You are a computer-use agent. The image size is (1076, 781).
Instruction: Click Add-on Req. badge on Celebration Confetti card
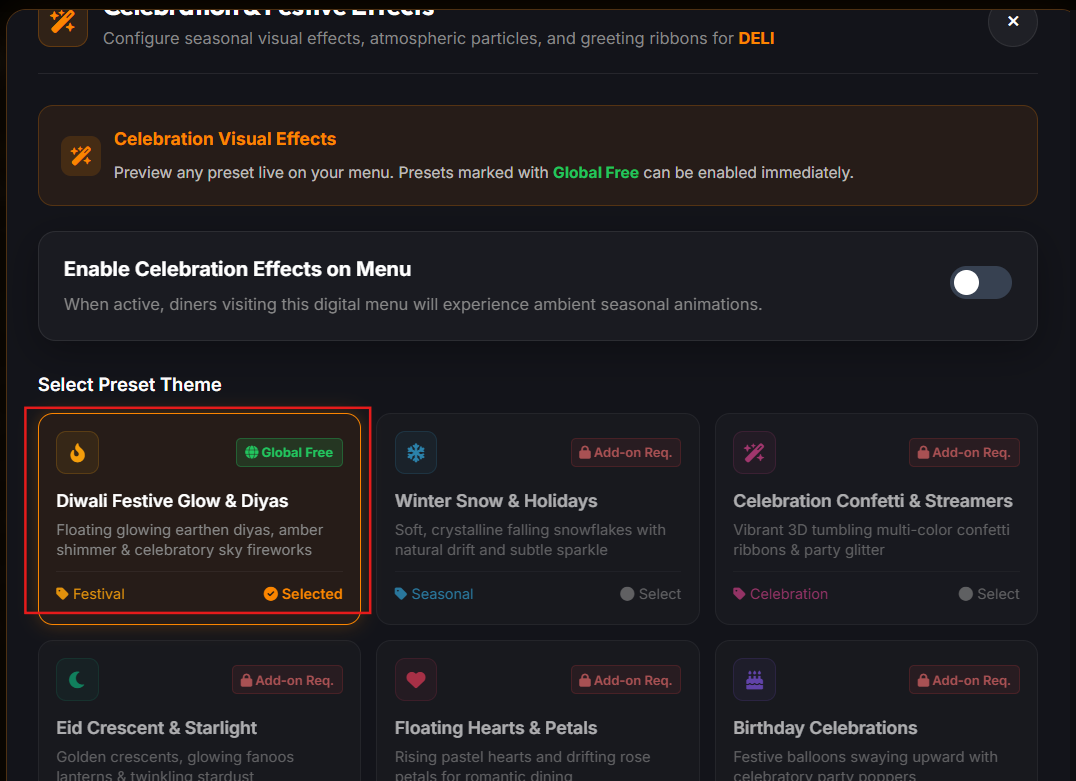click(x=964, y=452)
